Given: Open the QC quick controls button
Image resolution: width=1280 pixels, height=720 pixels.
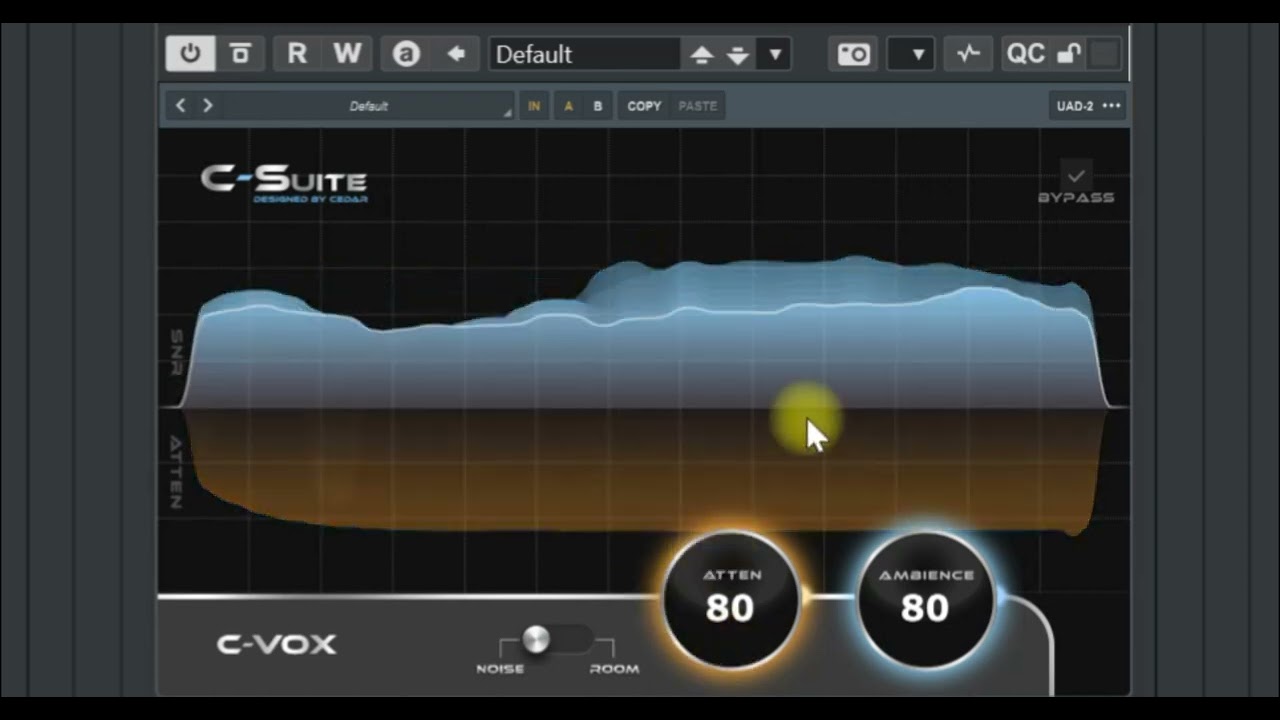Looking at the screenshot, I should [1026, 54].
